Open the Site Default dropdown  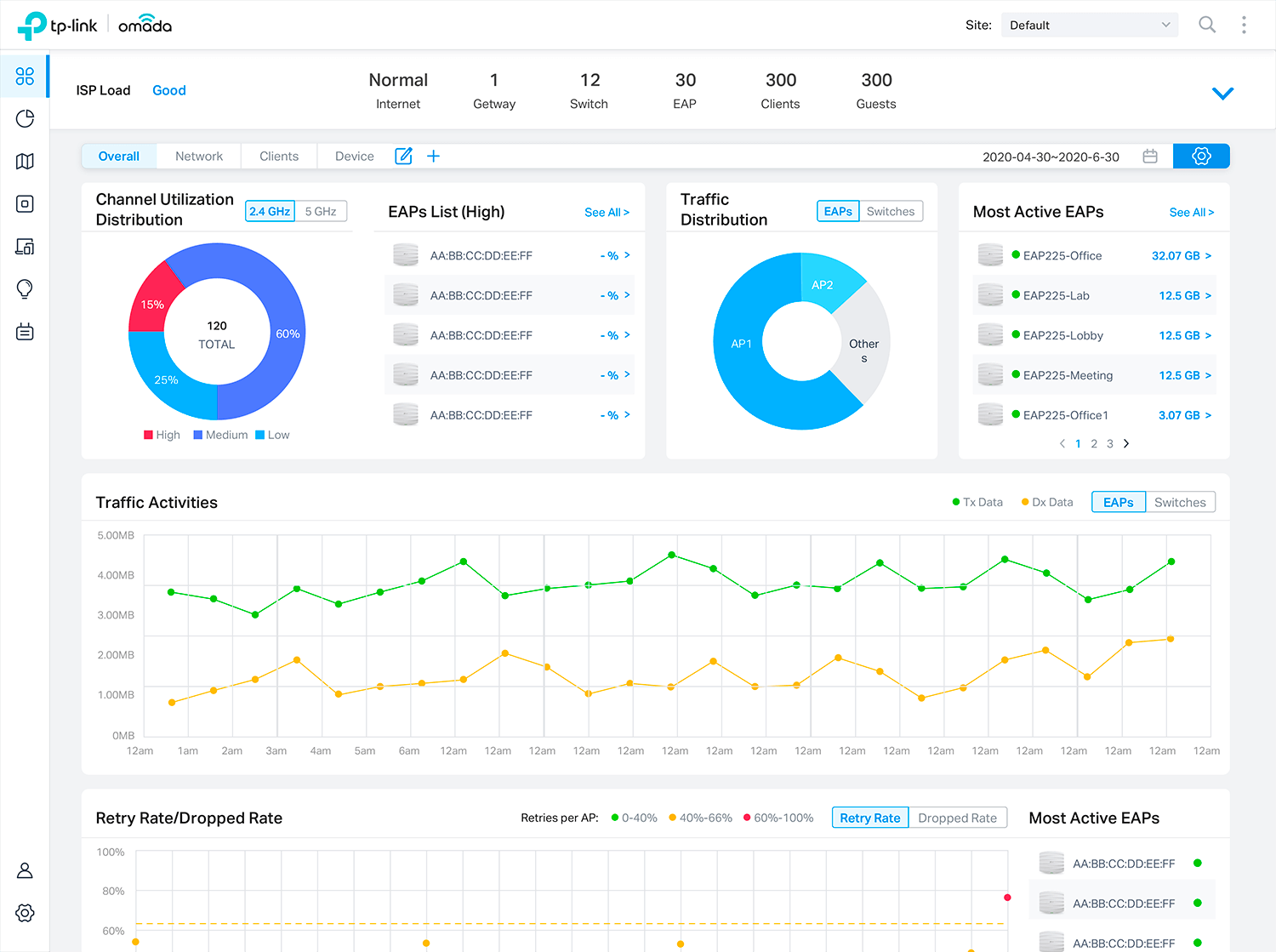click(x=1089, y=26)
